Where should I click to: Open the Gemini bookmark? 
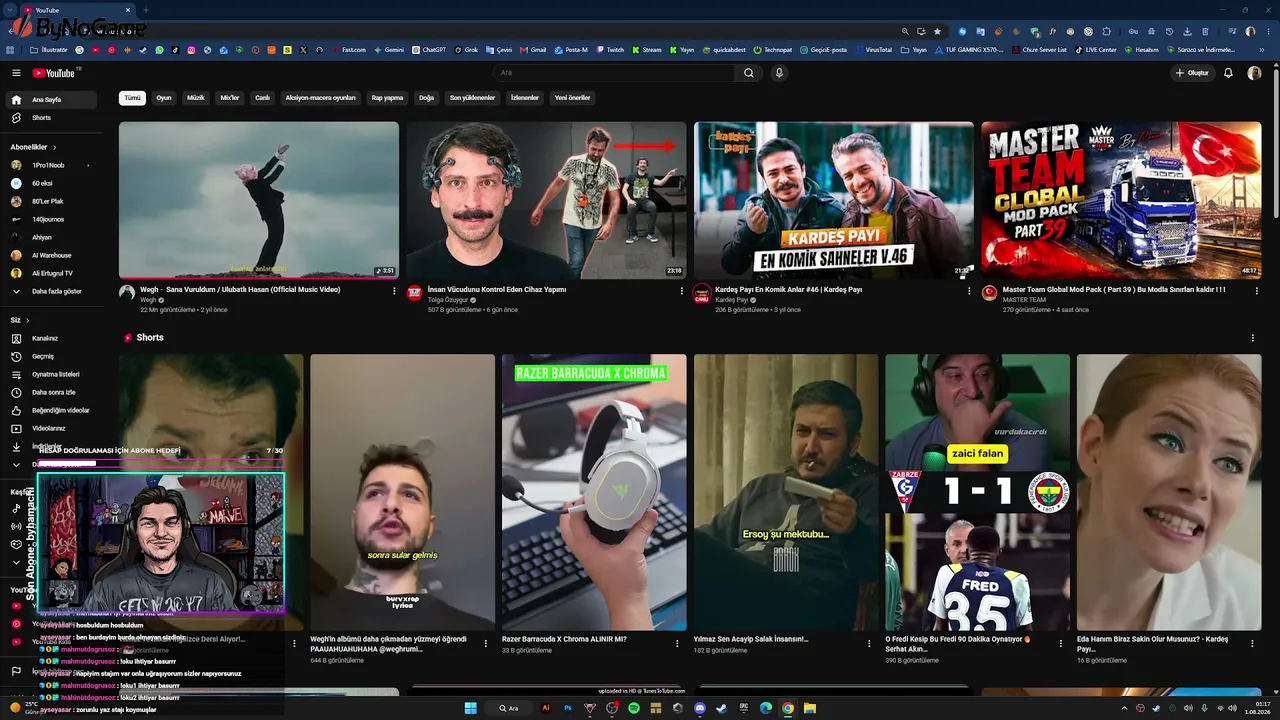click(389, 50)
